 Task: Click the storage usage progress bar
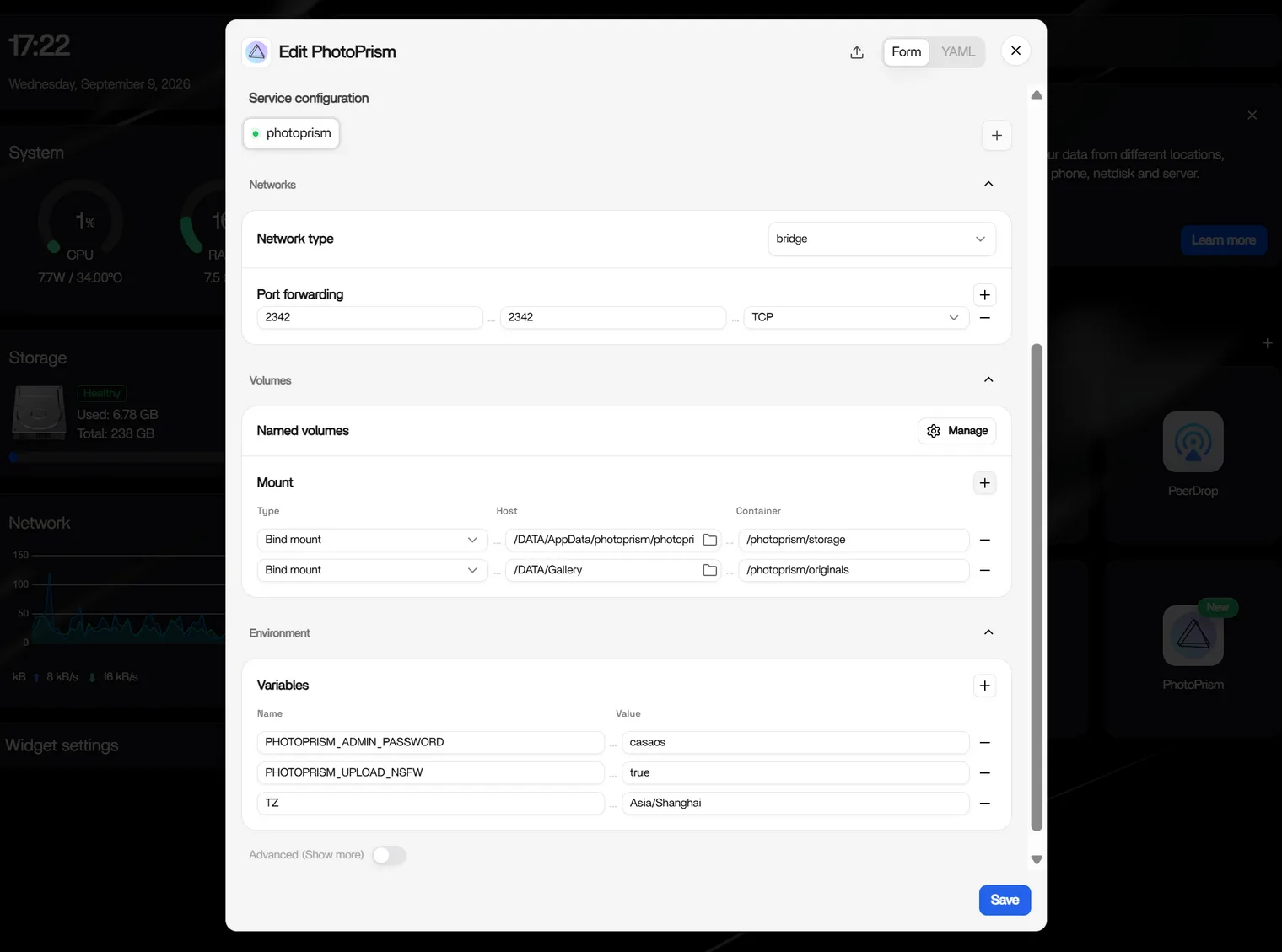pyautogui.click(x=116, y=458)
